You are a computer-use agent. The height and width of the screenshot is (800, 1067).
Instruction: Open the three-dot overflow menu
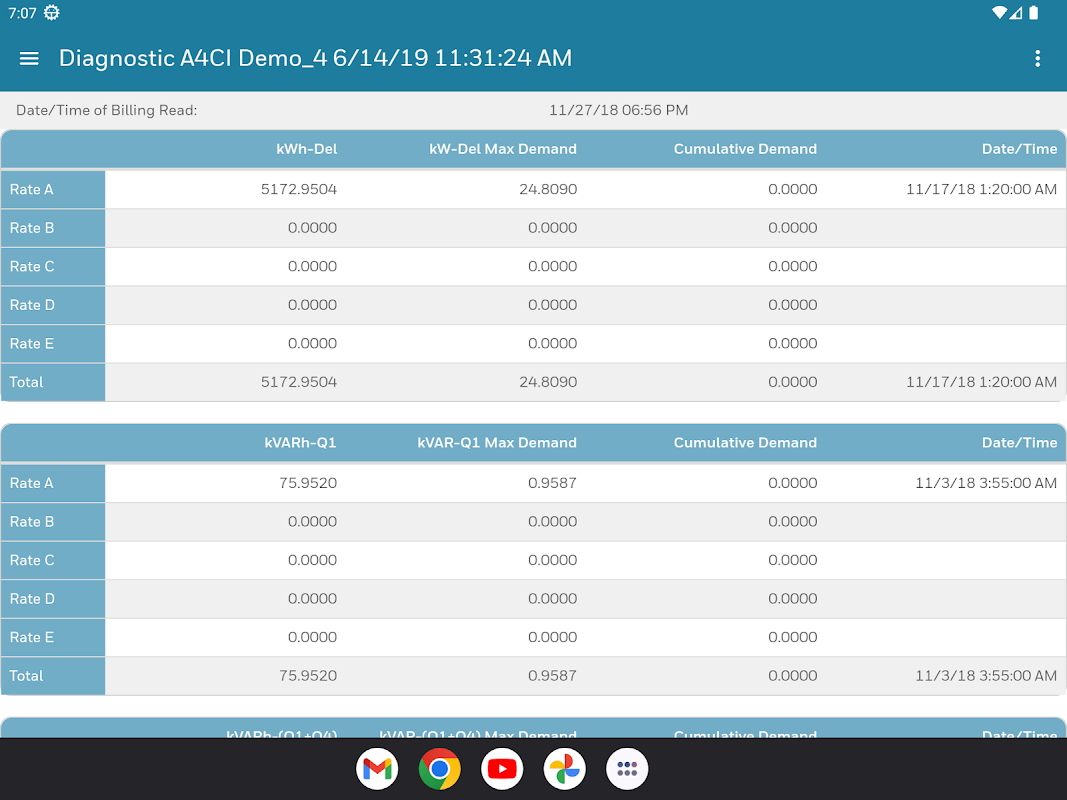coord(1037,59)
